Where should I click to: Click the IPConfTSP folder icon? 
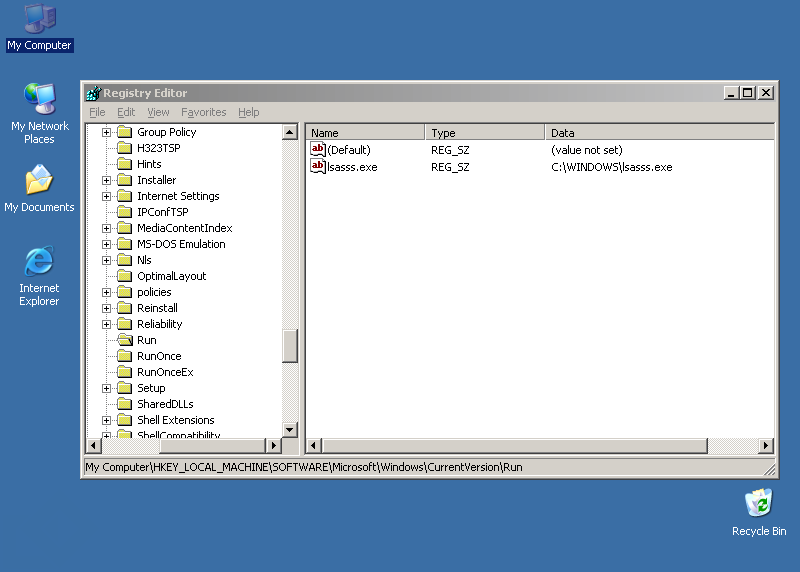[124, 212]
